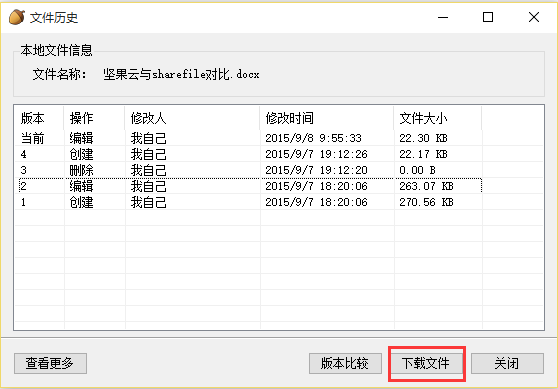Viewport: 558px width, 389px height.
Task: Click the 0.00 B size cell
Action: click(x=417, y=170)
